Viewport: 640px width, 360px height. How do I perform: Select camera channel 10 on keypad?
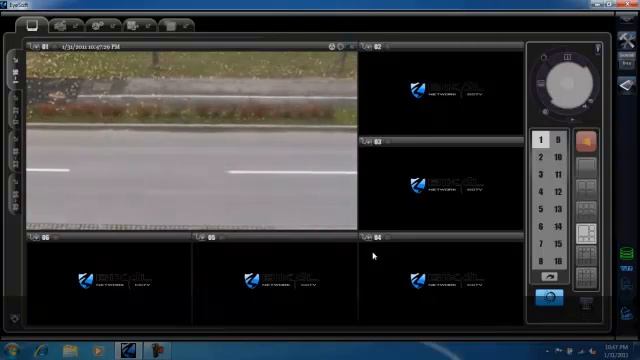(x=558, y=157)
